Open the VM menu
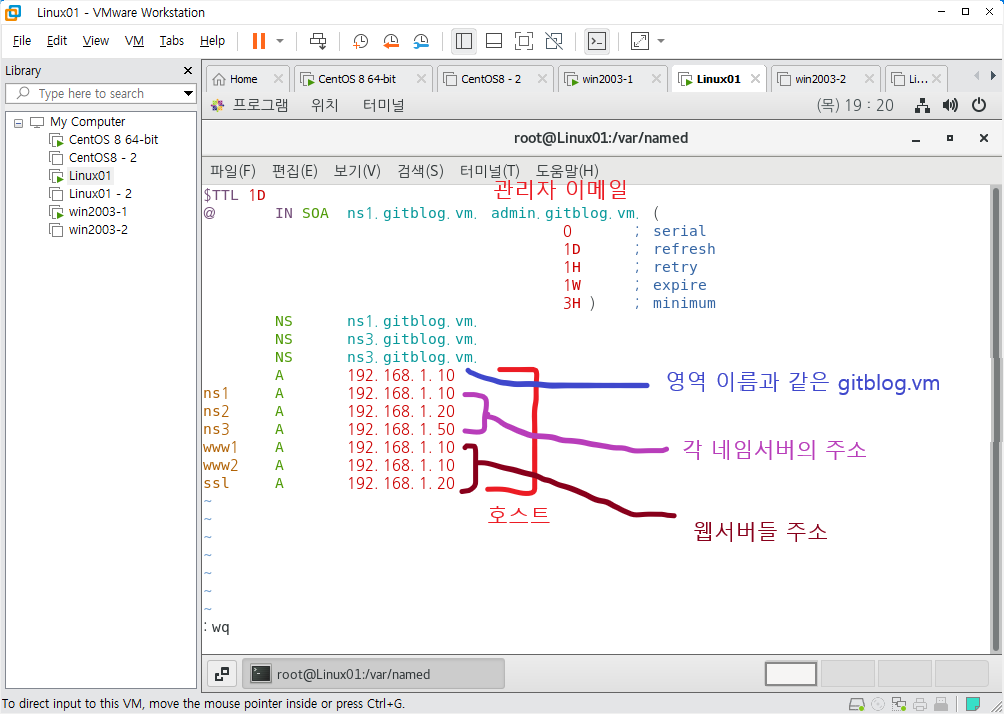The height and width of the screenshot is (714, 1004). 134,41
